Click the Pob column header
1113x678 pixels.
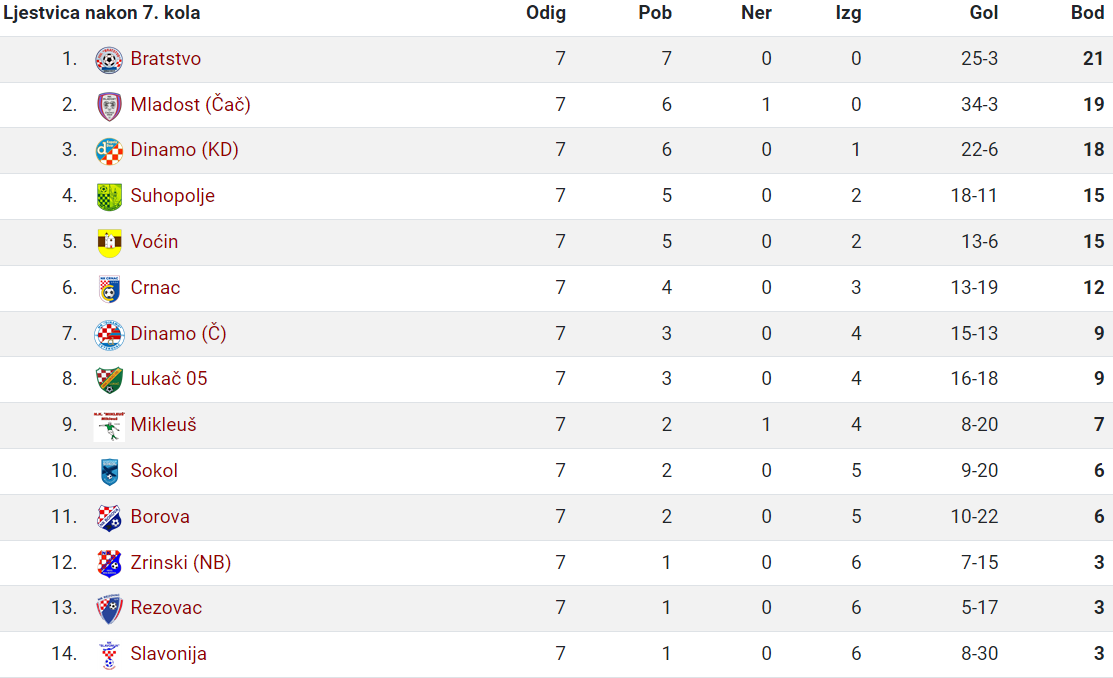[x=654, y=13]
